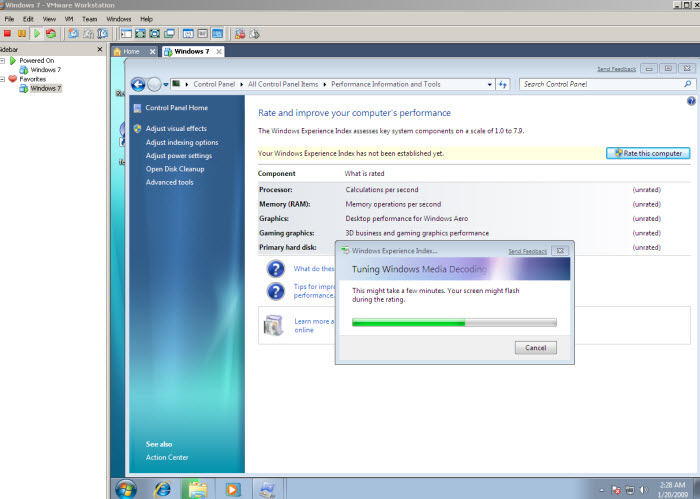Click the Performance Information taskbar icon
Viewport: 700px width, 499px height.
coord(268,490)
